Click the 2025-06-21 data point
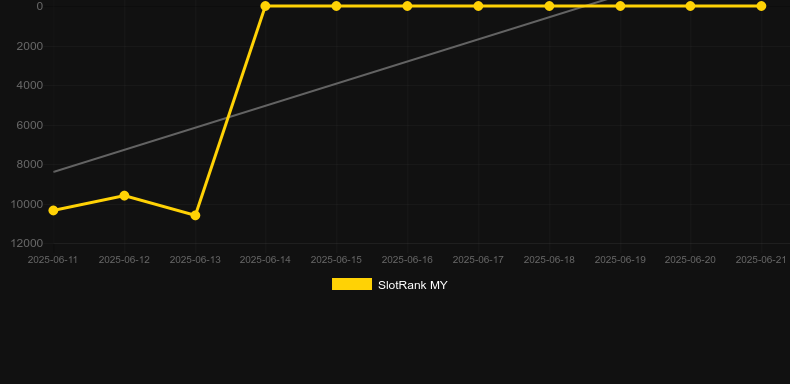Viewport: 790px width, 384px height. (761, 6)
